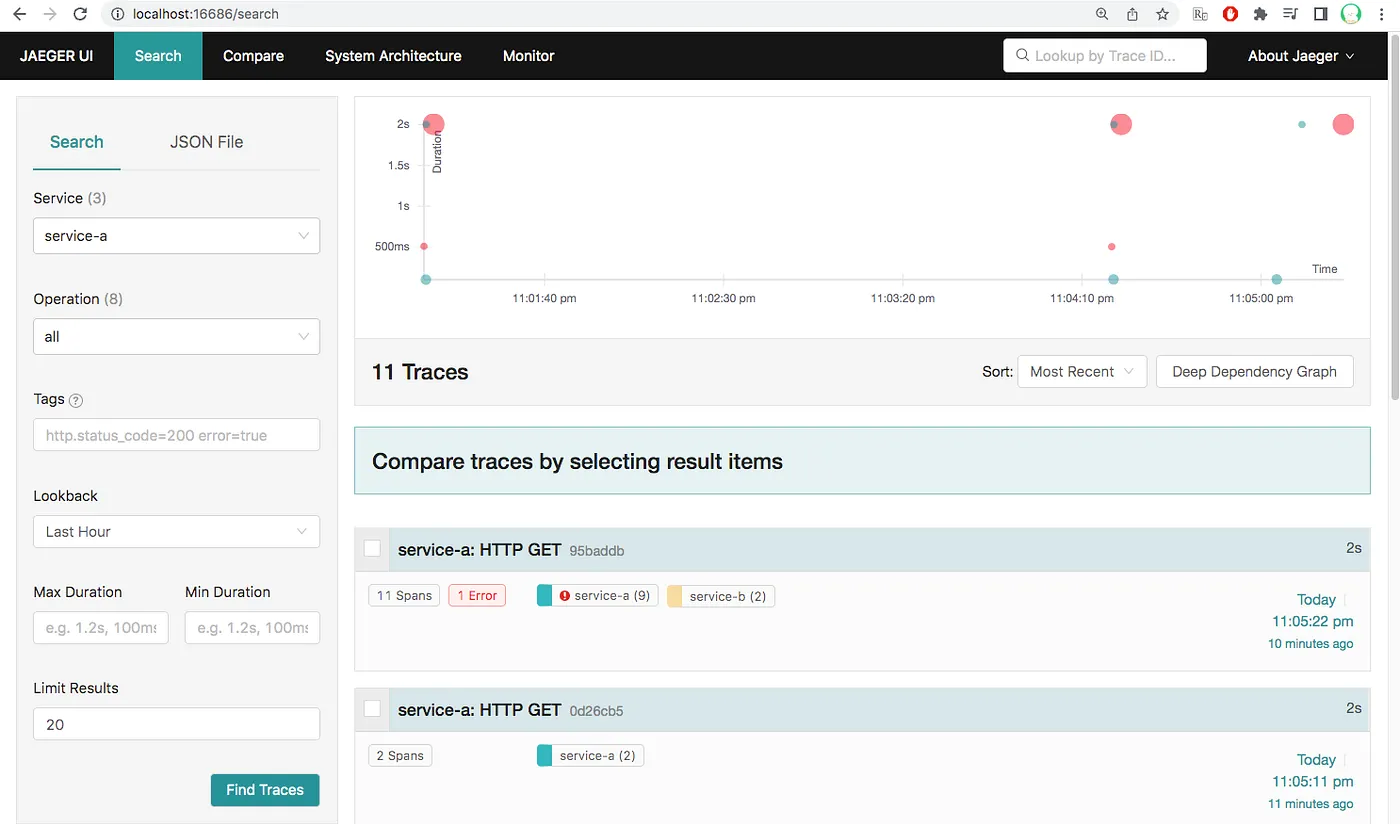Click the Limit Results field

177,724
